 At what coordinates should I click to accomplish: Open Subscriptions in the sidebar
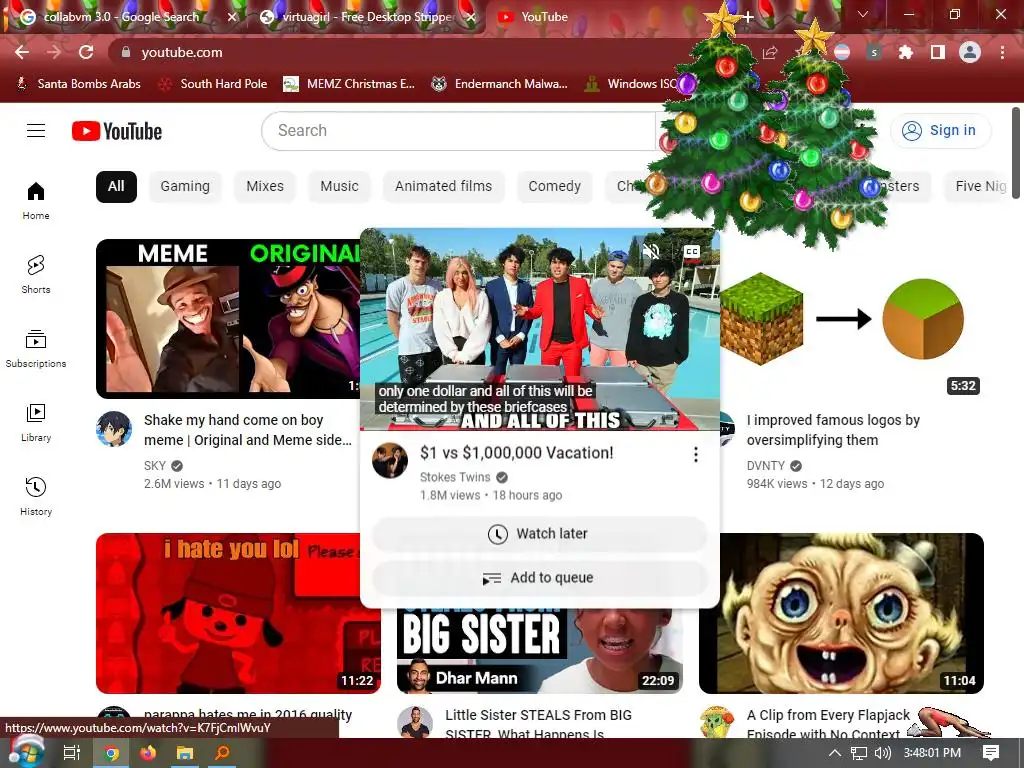click(x=36, y=349)
